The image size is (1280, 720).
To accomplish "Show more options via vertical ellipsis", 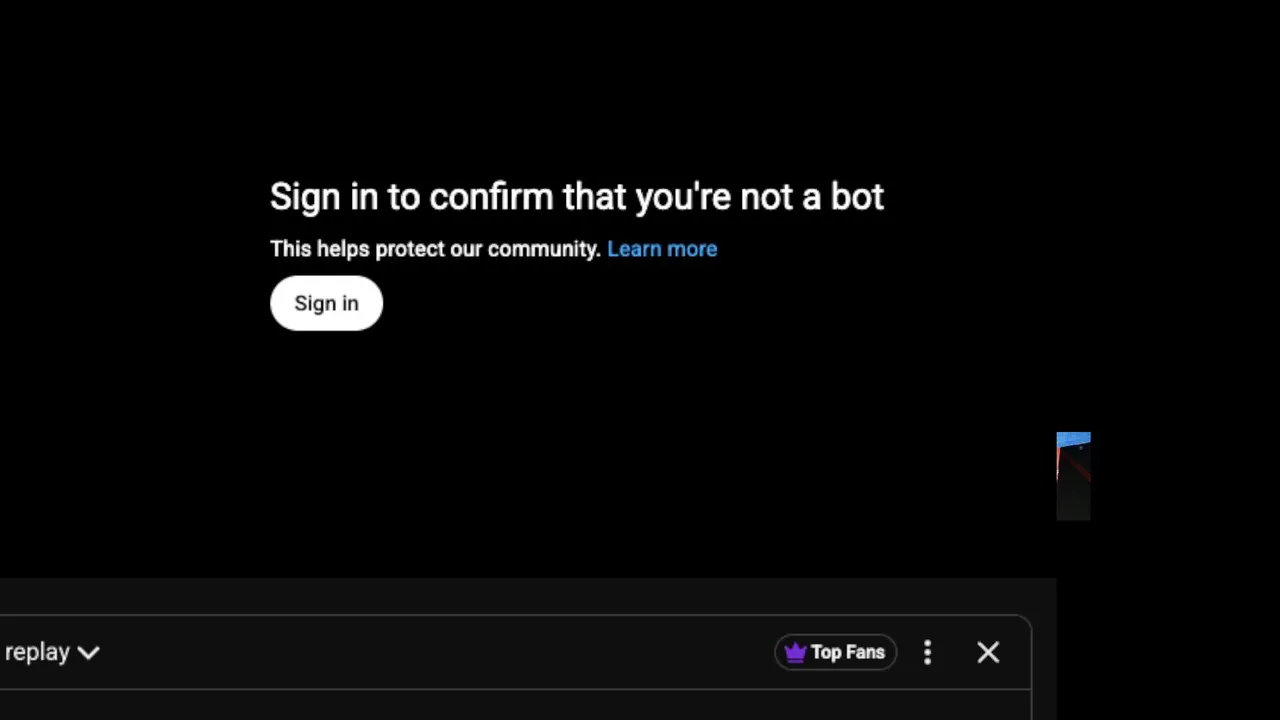I will (927, 653).
